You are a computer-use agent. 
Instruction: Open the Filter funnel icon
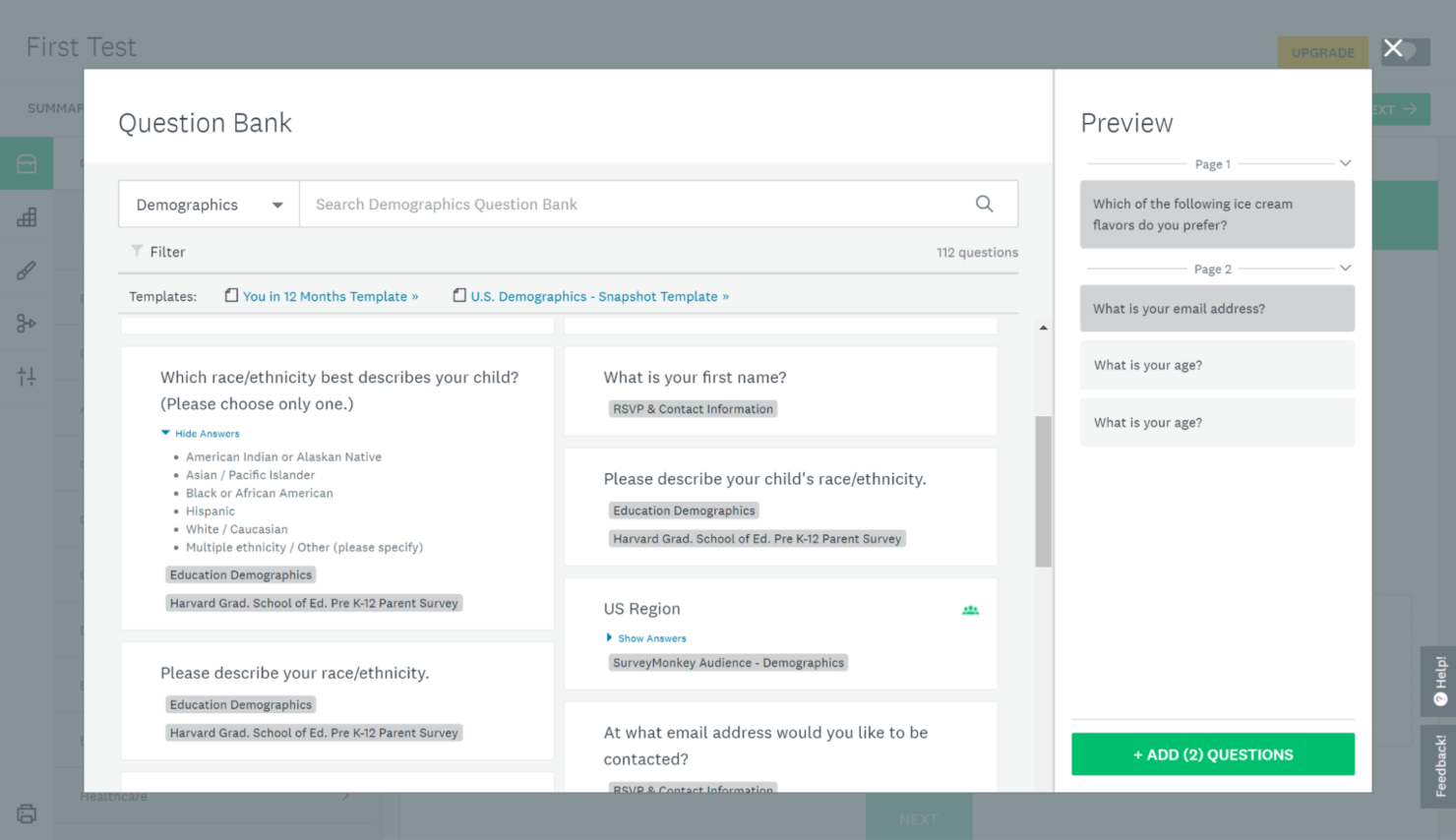tap(137, 251)
